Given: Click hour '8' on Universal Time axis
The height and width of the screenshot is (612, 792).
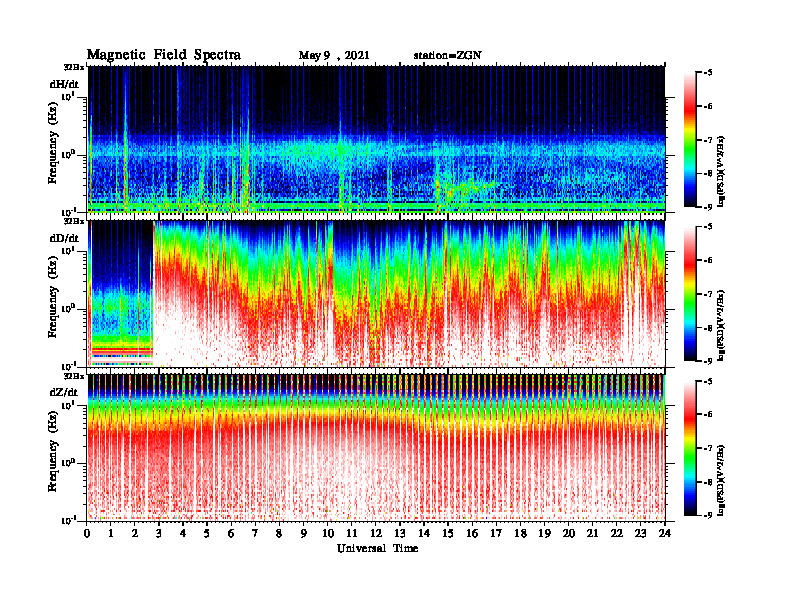Looking at the screenshot, I should click(279, 534).
